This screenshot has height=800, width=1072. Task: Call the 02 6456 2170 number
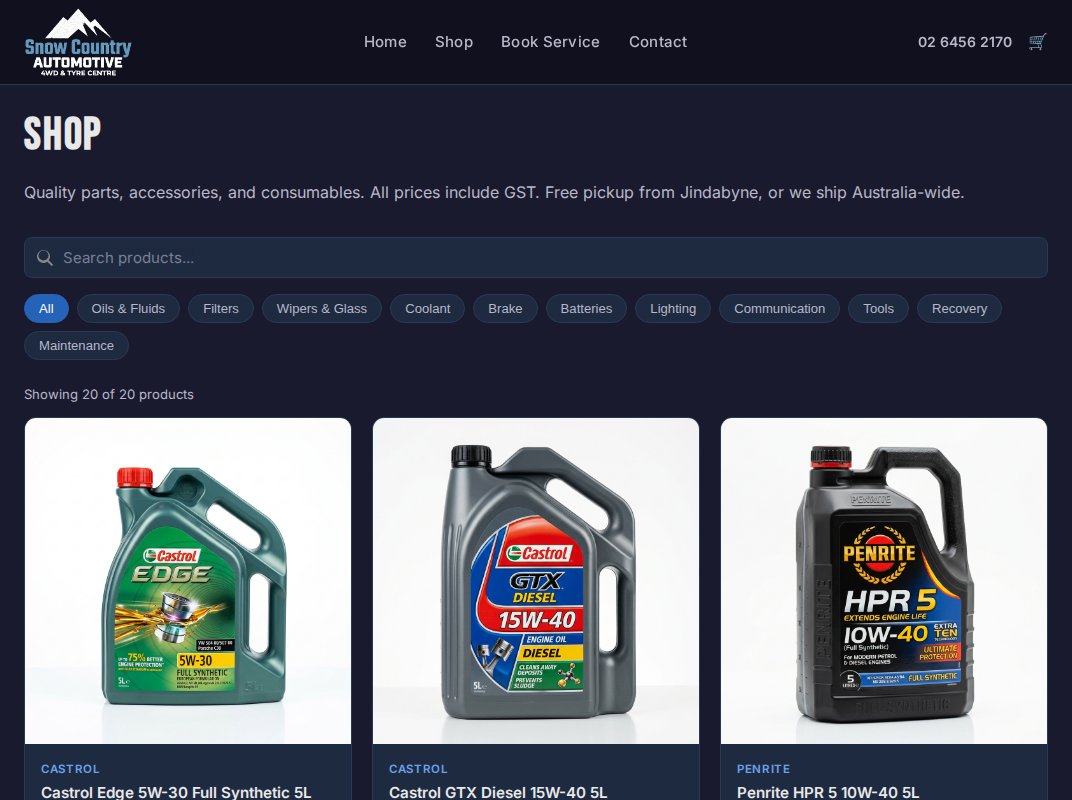(x=965, y=42)
